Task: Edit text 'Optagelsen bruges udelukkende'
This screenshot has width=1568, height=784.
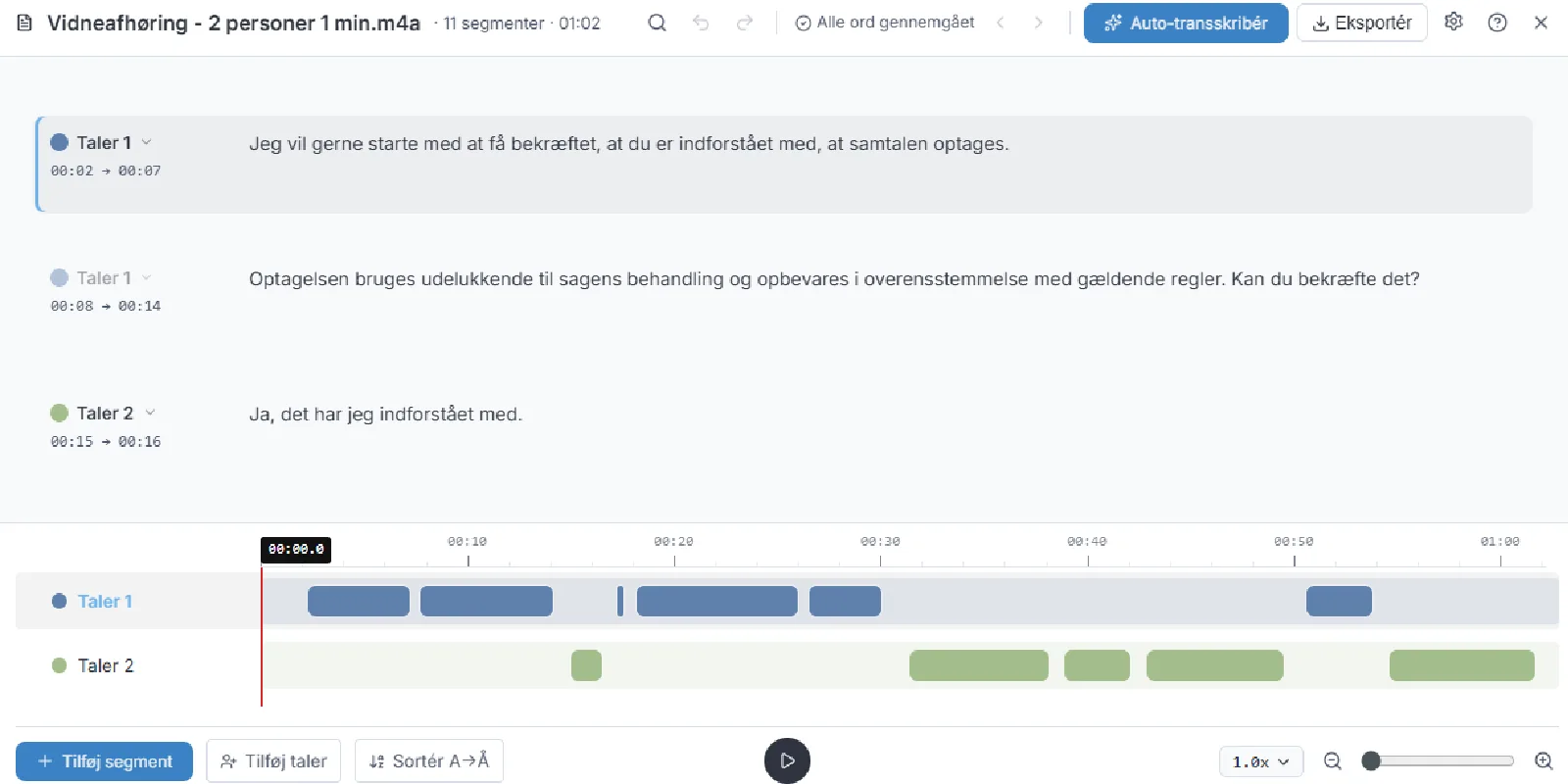Action: point(834,279)
